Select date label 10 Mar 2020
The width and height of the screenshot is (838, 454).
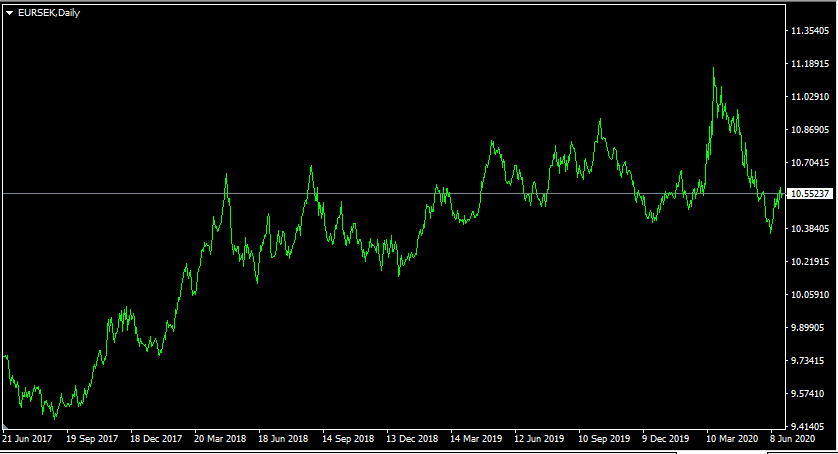(732, 439)
